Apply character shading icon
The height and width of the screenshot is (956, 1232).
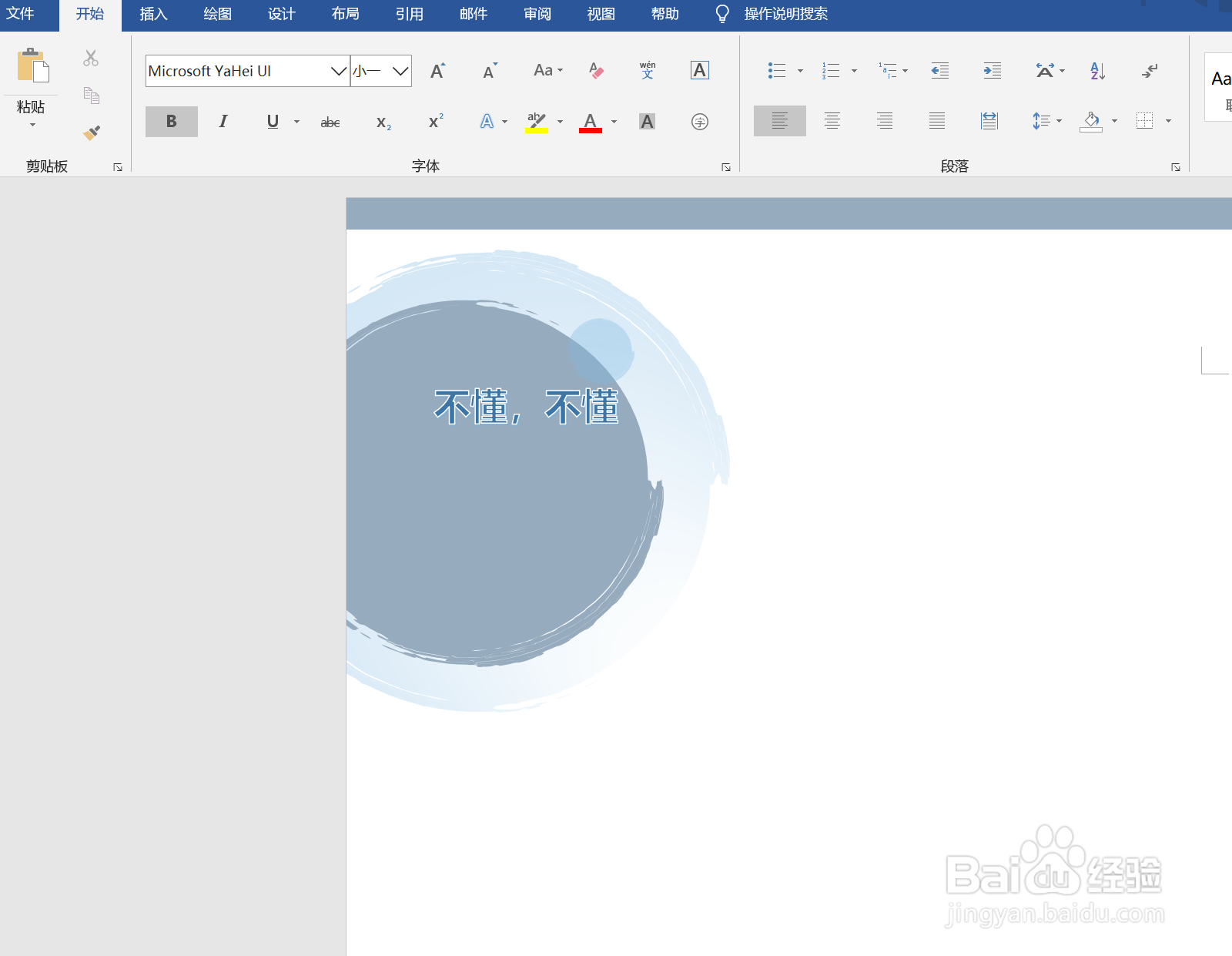click(647, 121)
